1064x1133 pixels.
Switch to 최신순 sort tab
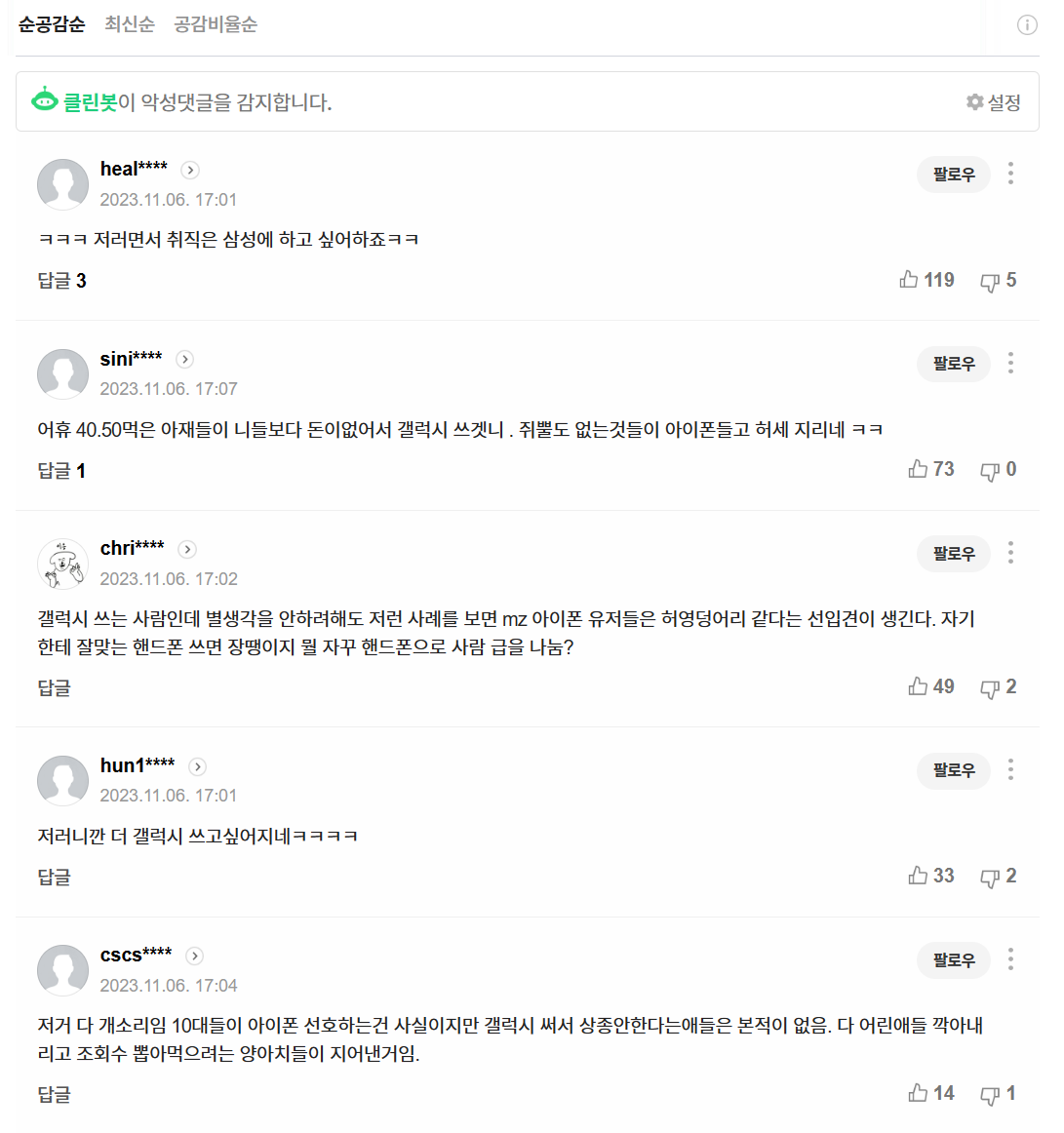click(130, 24)
